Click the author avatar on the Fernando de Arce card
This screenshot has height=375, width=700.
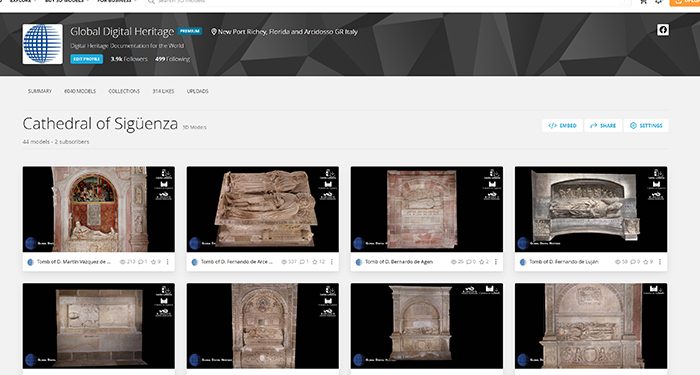coord(195,262)
